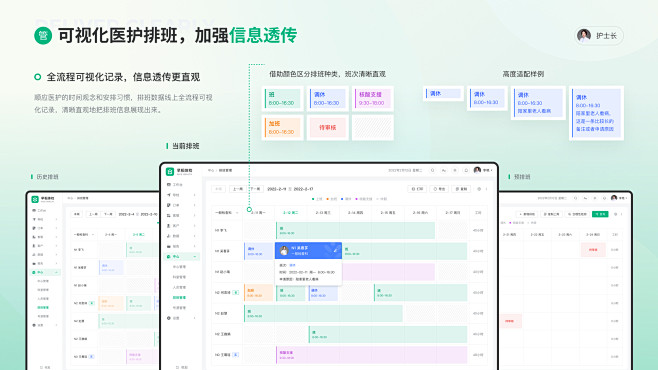Viewport: 658px width, 370px height.
Task: Expand the bottom gear sidebar item's chevron in the center window
Action: coord(194,318)
